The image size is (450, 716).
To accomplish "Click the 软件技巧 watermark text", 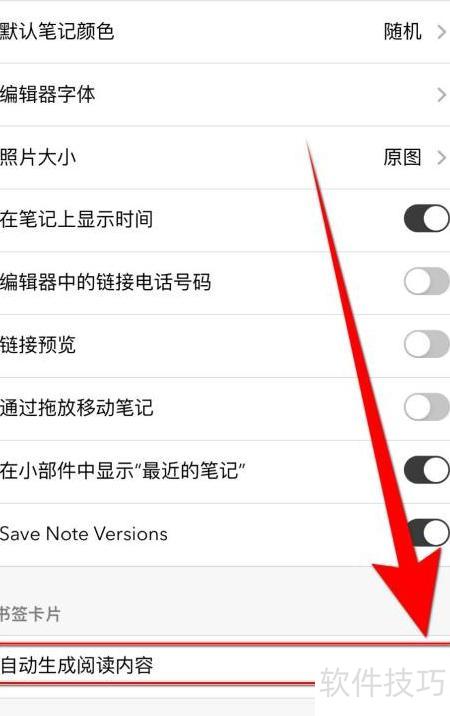I will (382, 683).
